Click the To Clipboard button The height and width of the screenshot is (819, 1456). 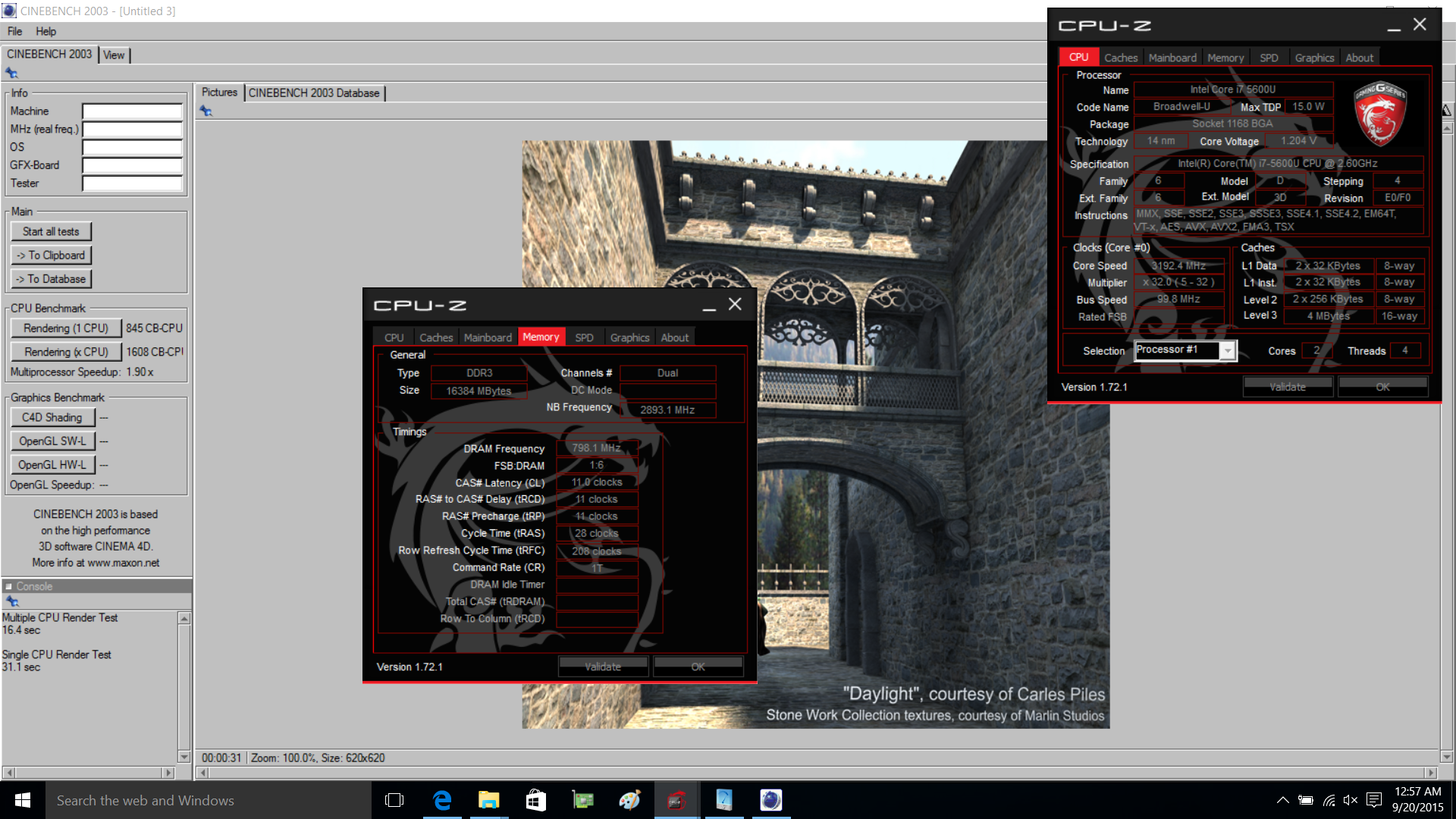tap(51, 255)
